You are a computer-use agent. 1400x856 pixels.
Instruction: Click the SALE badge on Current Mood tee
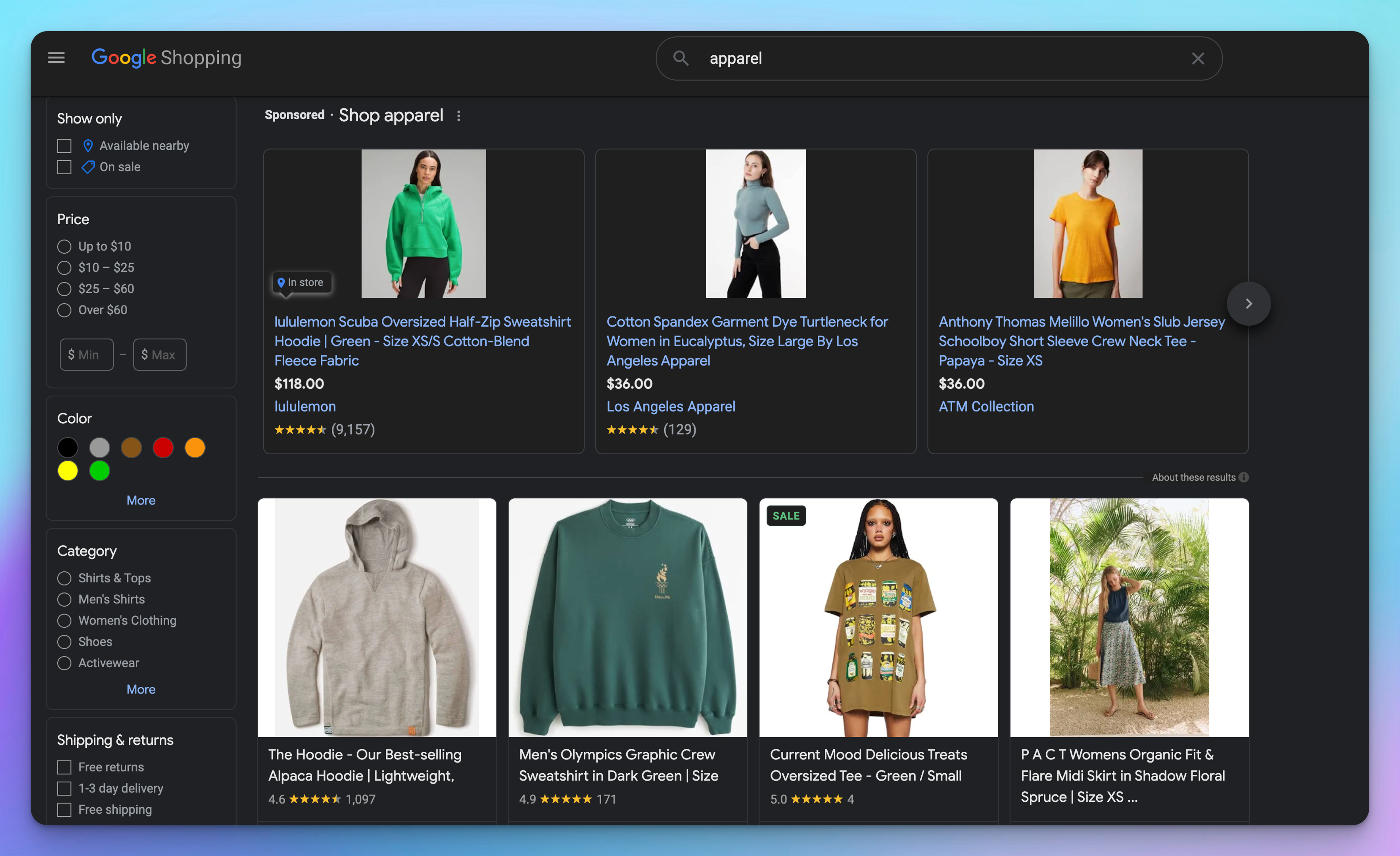pyautogui.click(x=786, y=516)
